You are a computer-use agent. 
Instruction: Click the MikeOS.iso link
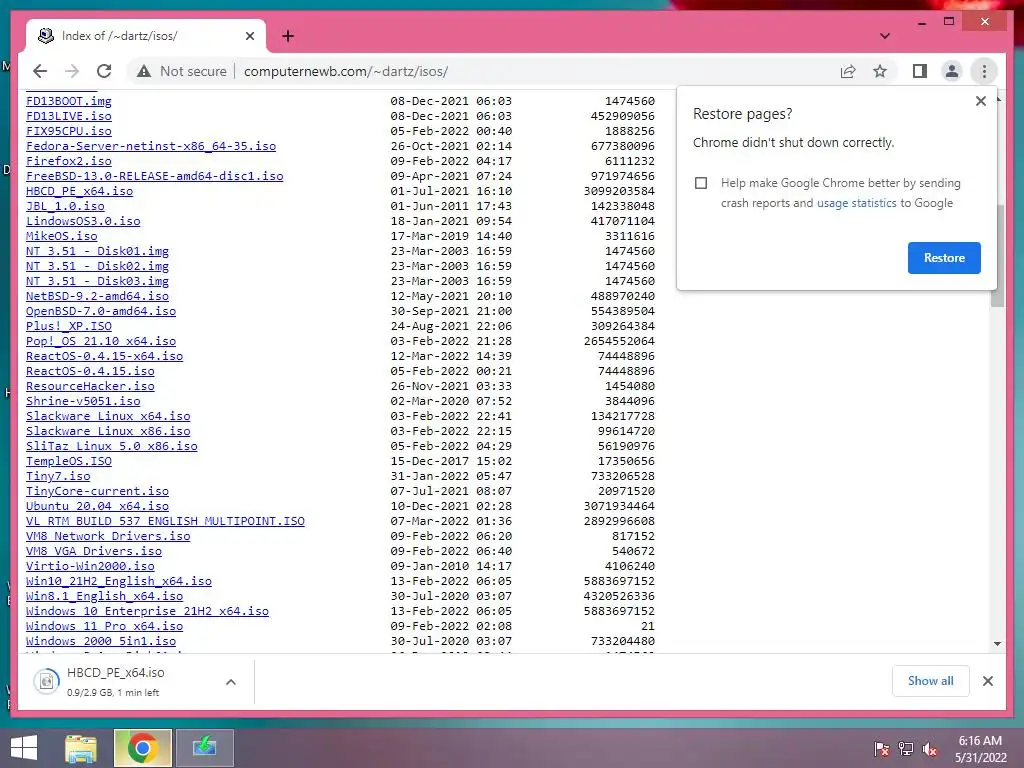[61, 236]
